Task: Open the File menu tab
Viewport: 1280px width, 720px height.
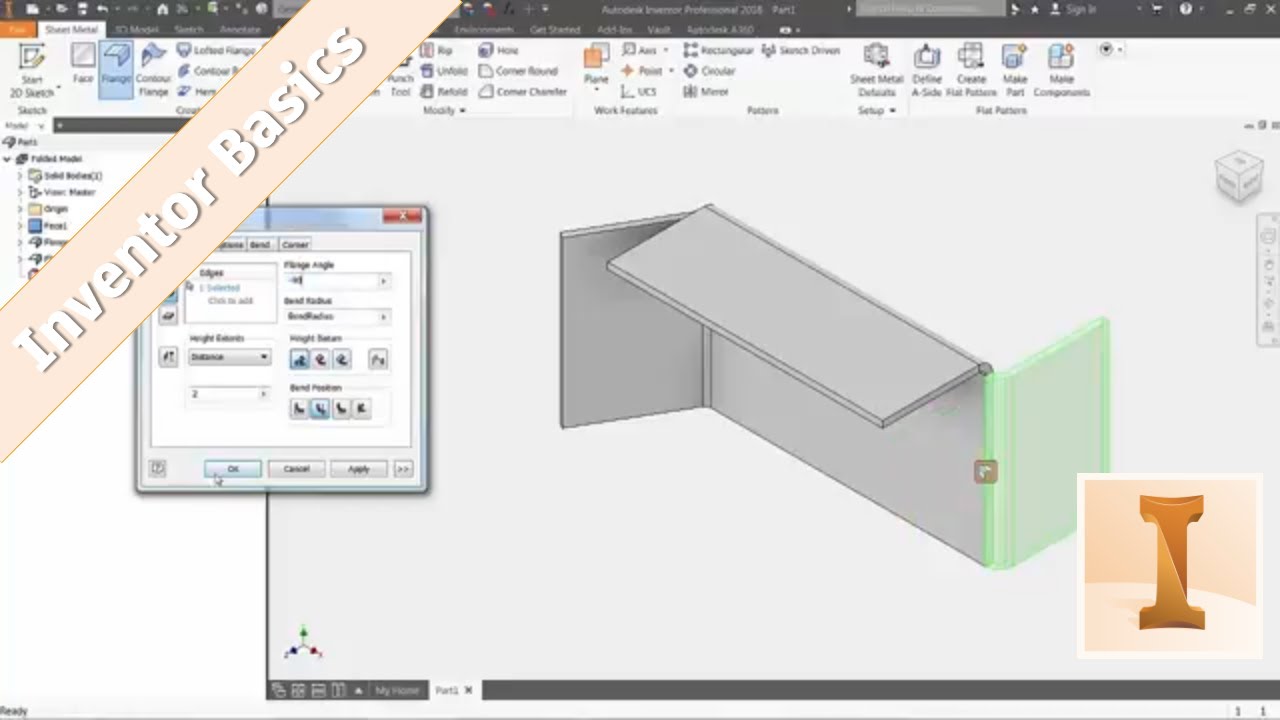Action: coord(17,30)
